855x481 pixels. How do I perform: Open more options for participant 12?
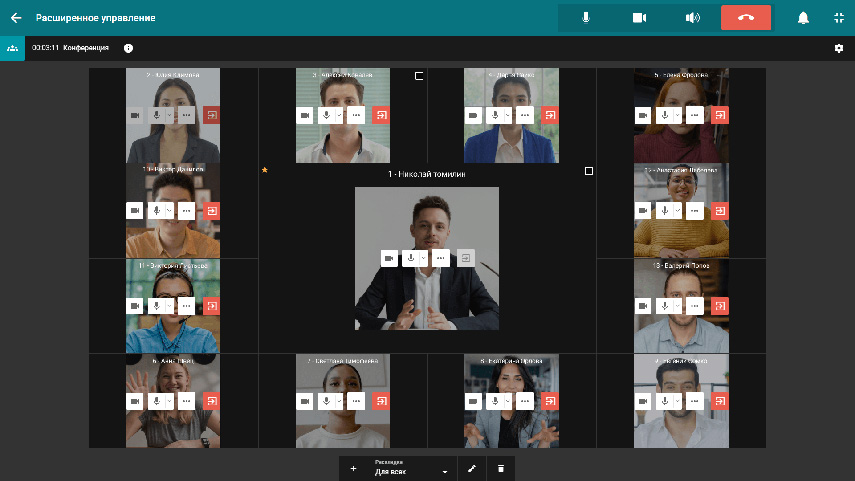(x=695, y=211)
